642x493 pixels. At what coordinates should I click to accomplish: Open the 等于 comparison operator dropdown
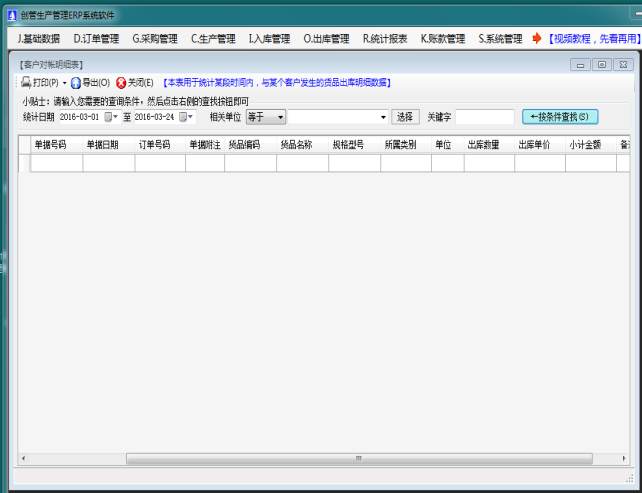pos(281,117)
